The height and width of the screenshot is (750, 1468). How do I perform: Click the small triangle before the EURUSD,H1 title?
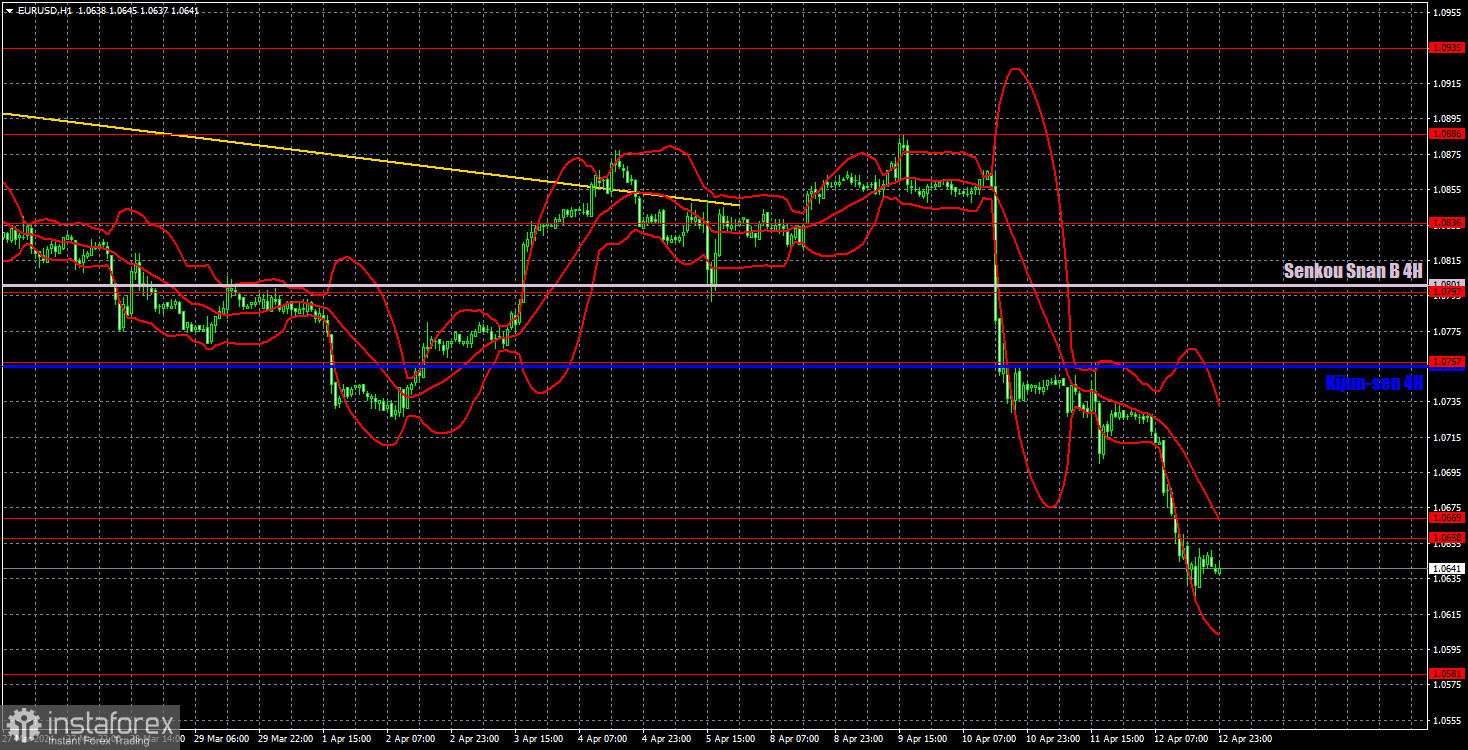pos(8,10)
